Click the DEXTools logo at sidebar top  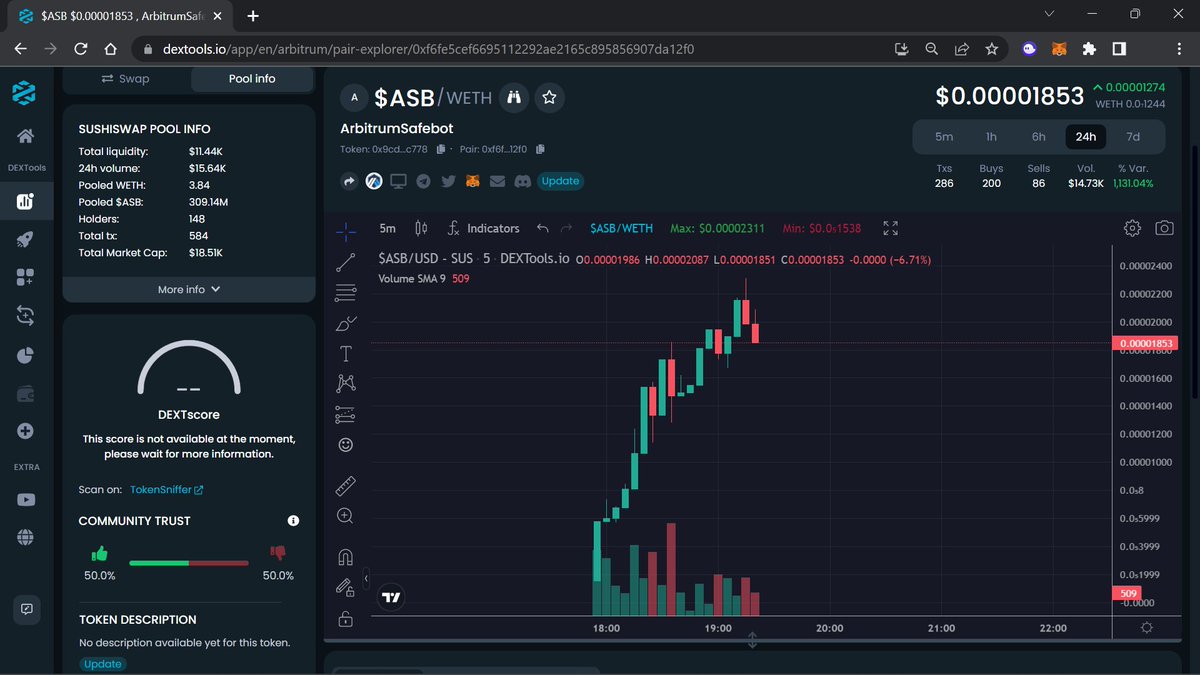[24, 93]
